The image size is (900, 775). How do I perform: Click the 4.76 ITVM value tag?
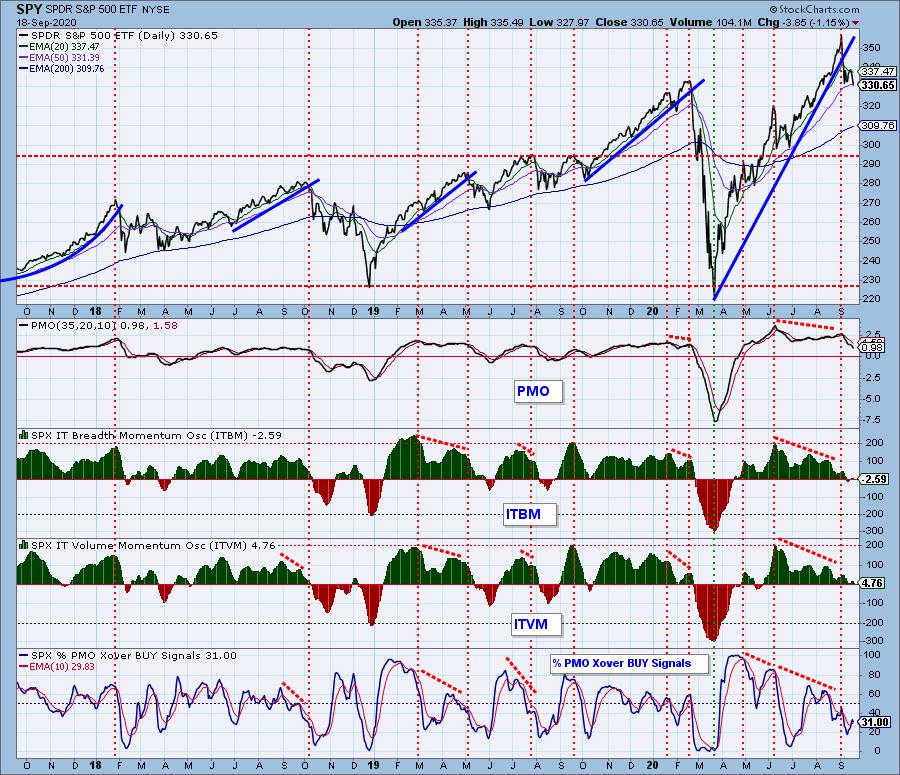click(x=873, y=583)
